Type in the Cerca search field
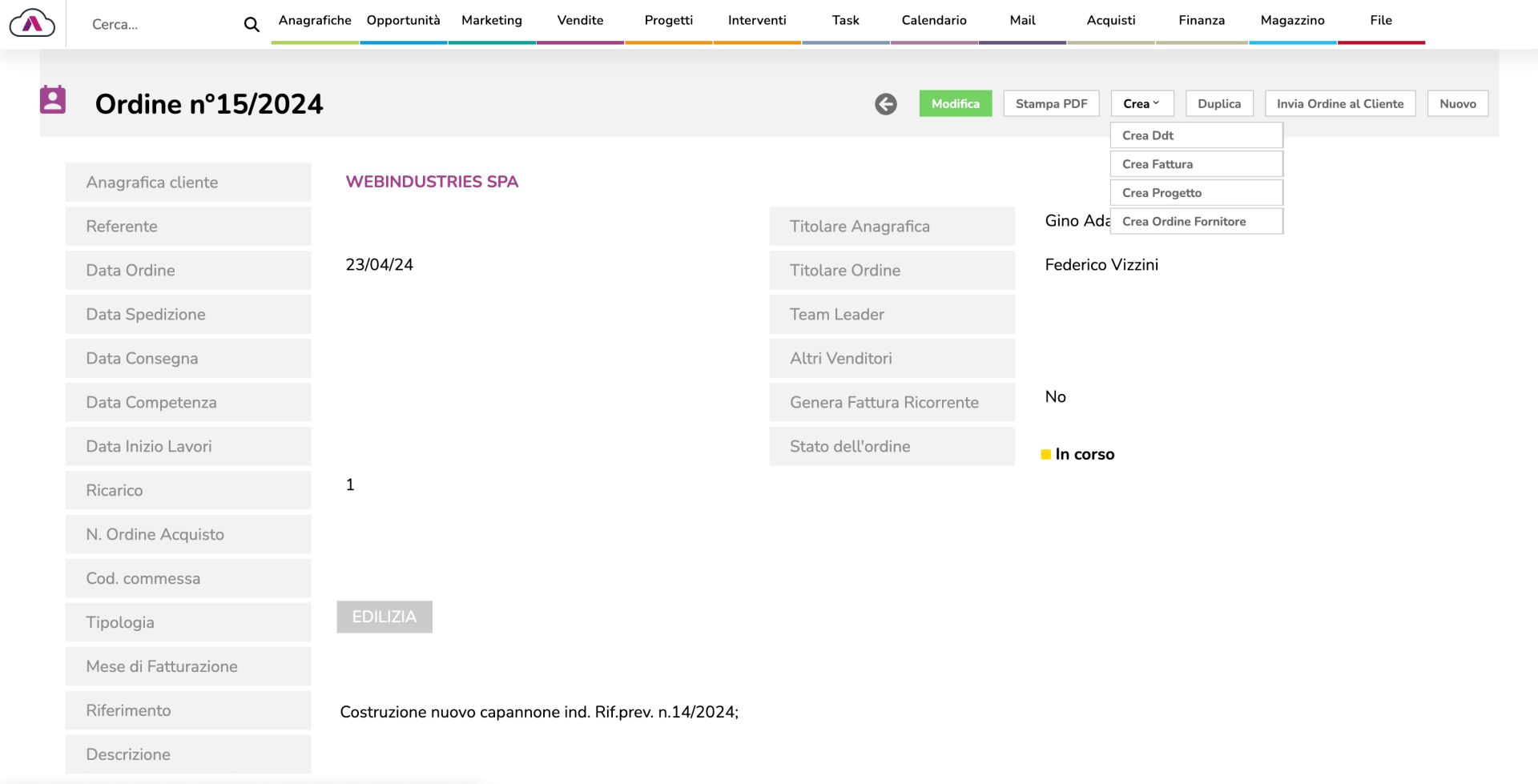Screen dimensions: 1538x784 tap(160, 25)
